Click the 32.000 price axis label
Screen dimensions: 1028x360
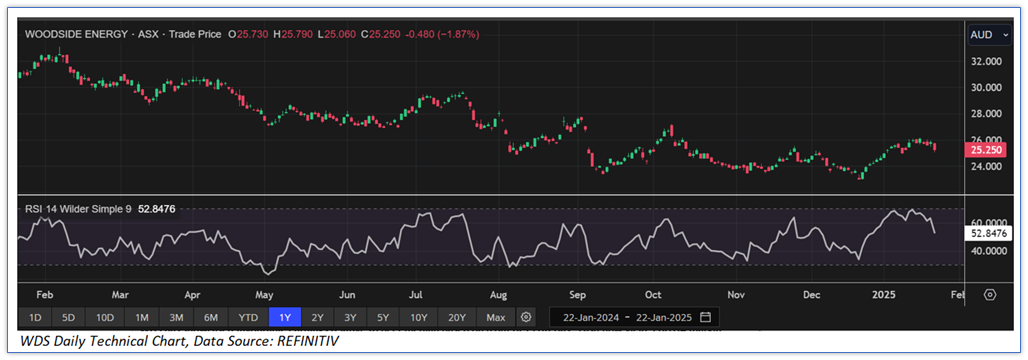pos(986,61)
